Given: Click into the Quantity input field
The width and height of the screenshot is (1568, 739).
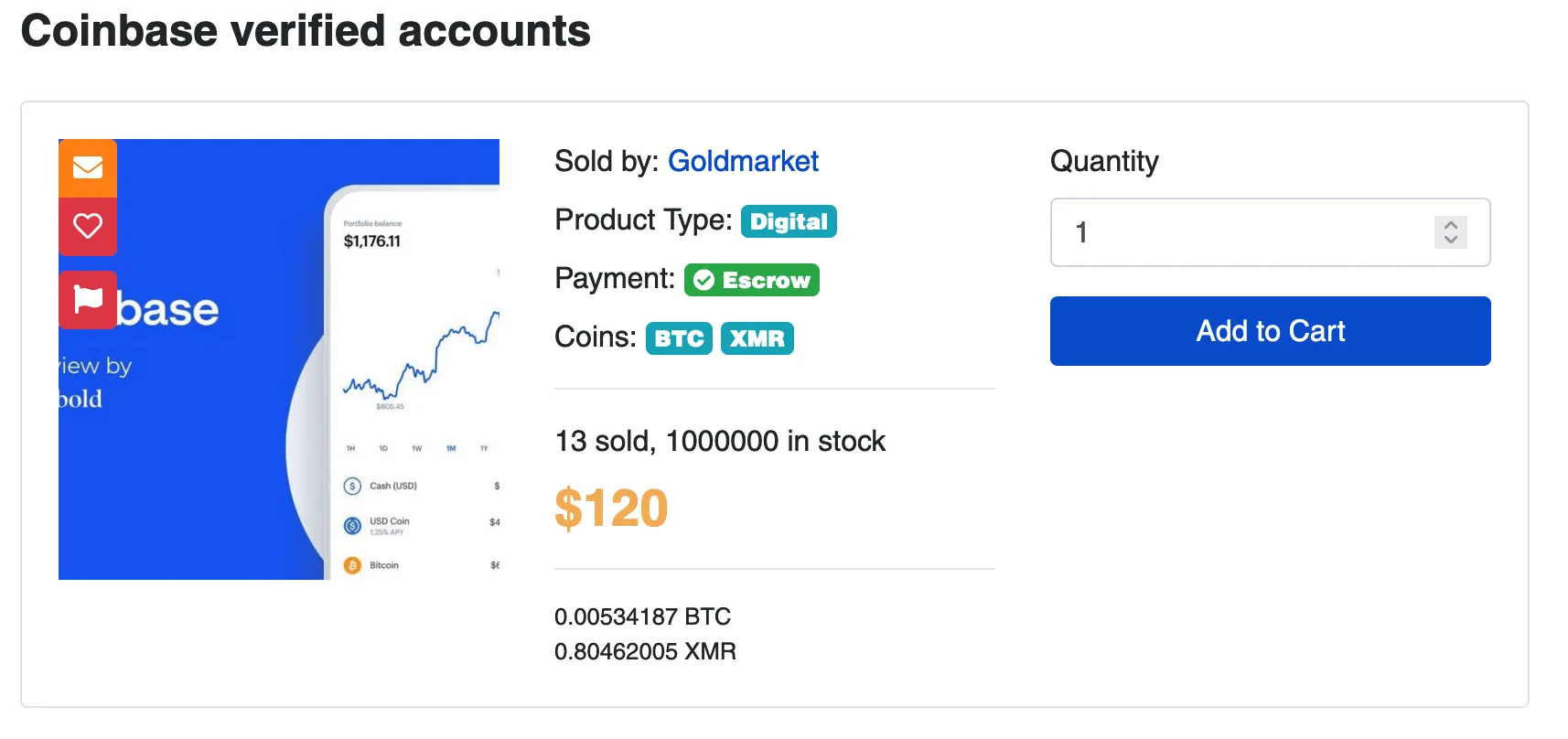Looking at the screenshot, I should point(1244,232).
